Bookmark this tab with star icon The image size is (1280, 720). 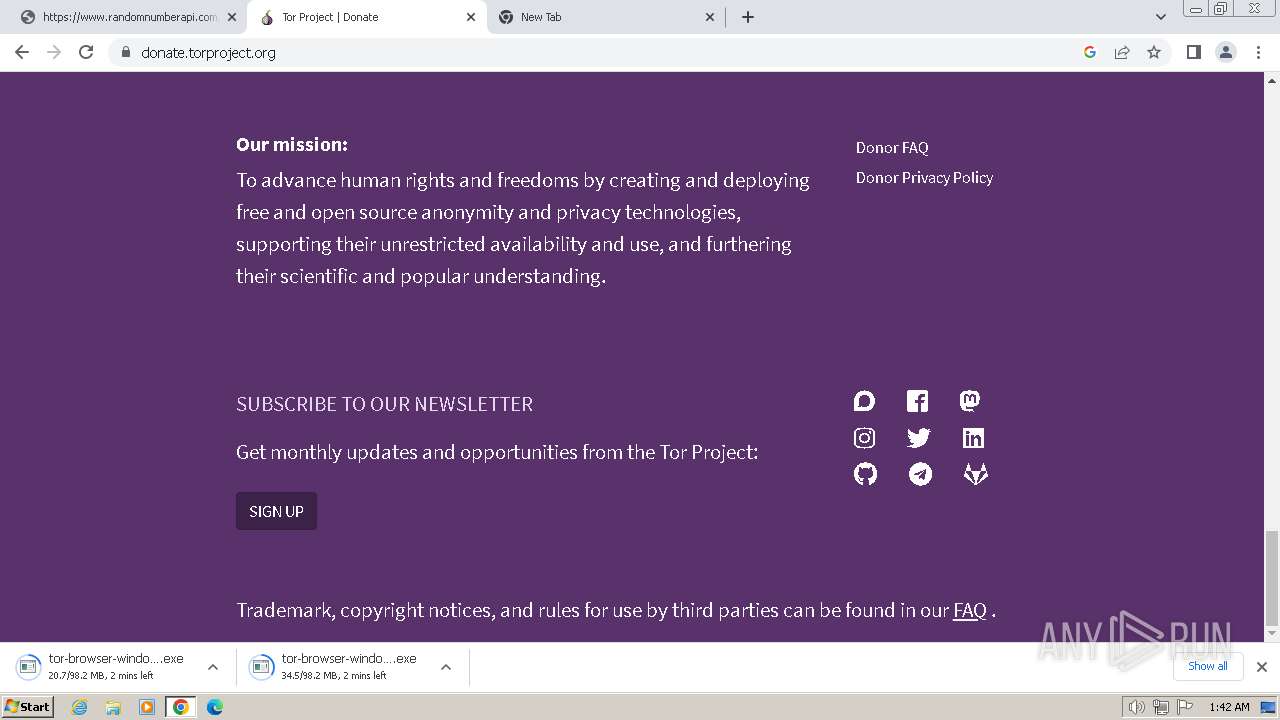(1154, 52)
